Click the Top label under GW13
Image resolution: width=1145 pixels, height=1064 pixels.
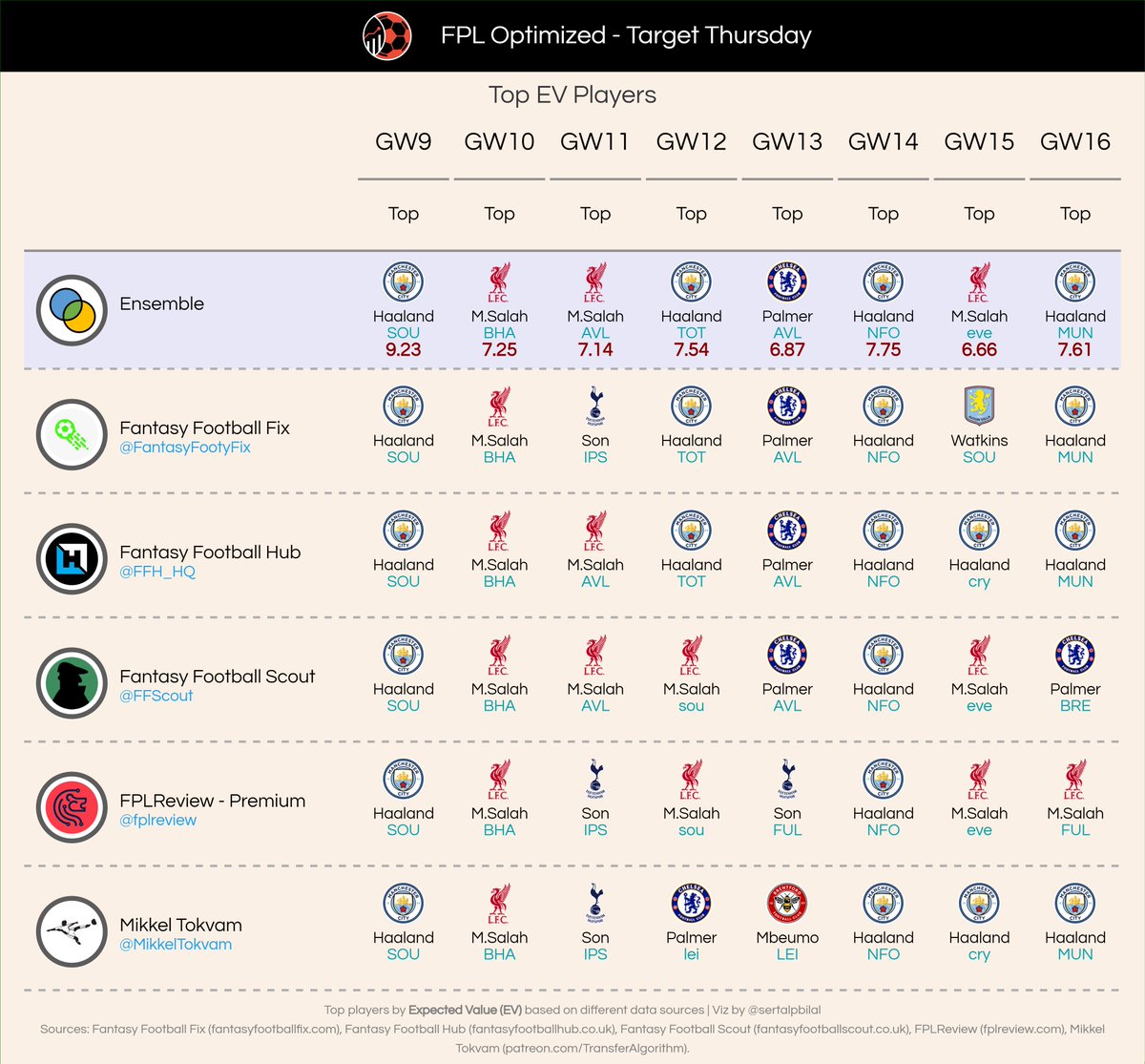pyautogui.click(x=787, y=214)
